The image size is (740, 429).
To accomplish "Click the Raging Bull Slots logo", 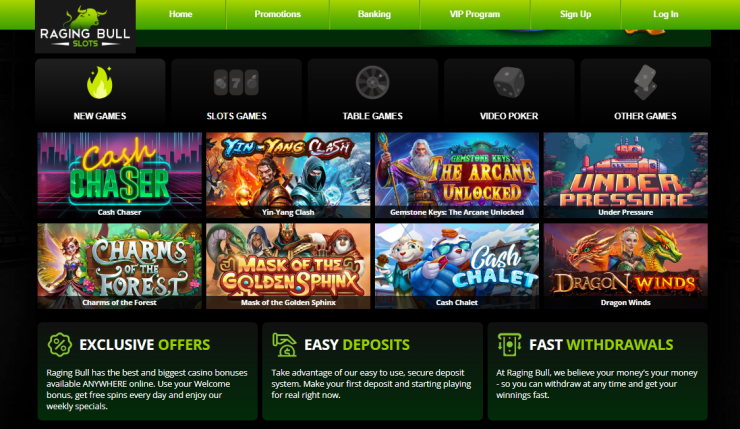I will pos(85,26).
